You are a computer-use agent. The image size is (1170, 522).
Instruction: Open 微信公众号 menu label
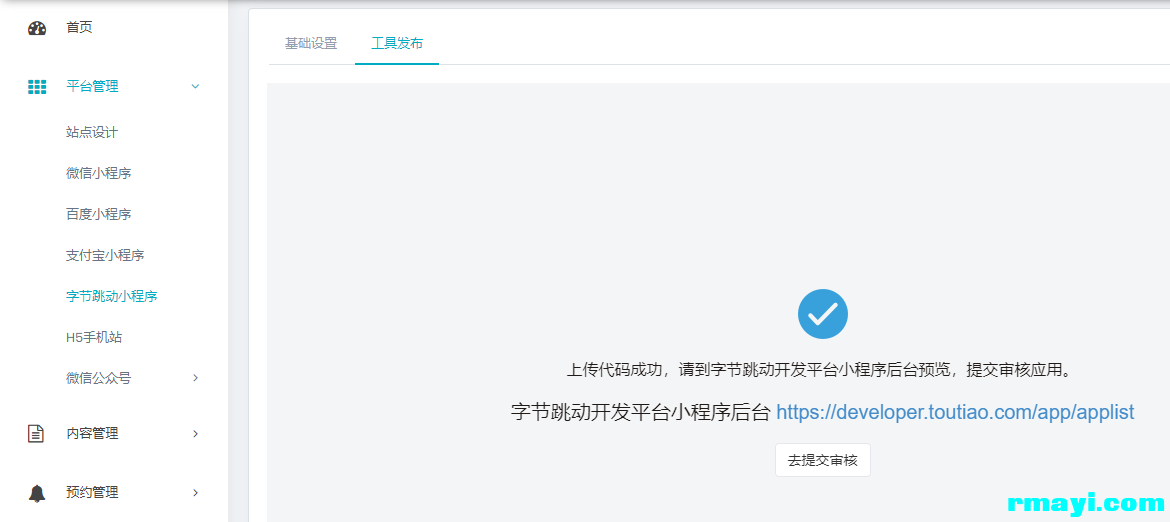(98, 379)
